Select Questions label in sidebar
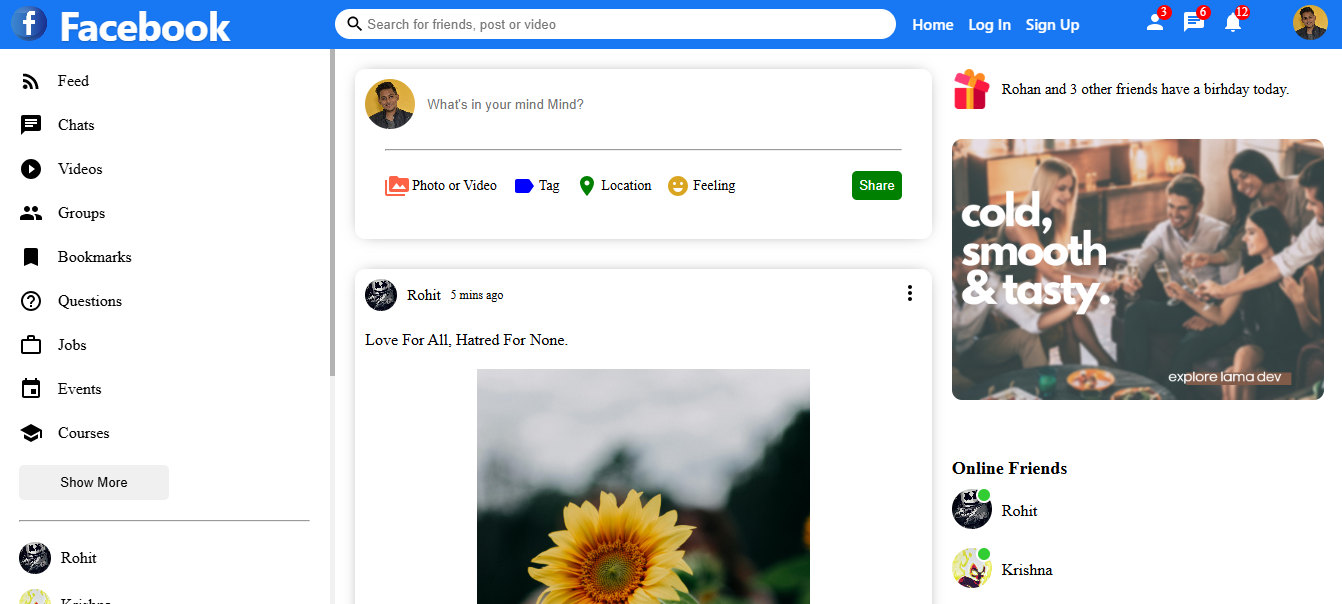 coord(90,301)
